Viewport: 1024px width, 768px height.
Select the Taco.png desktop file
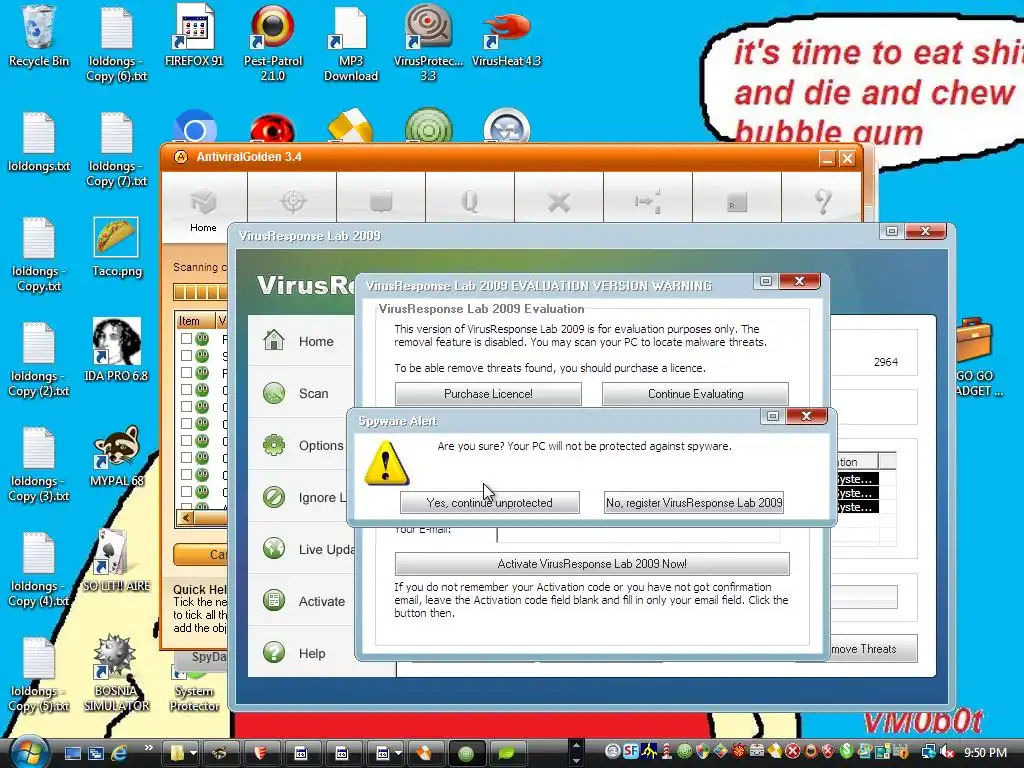tap(116, 248)
